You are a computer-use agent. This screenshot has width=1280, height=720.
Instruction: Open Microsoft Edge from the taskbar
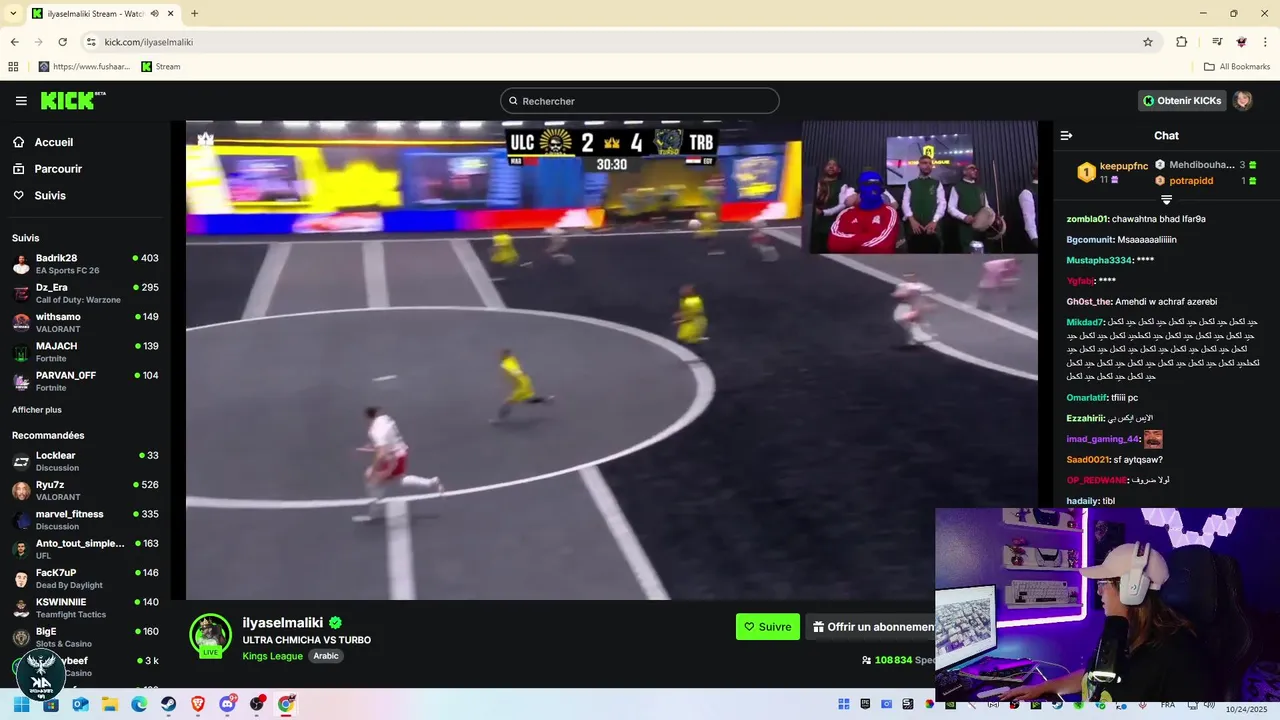139,704
